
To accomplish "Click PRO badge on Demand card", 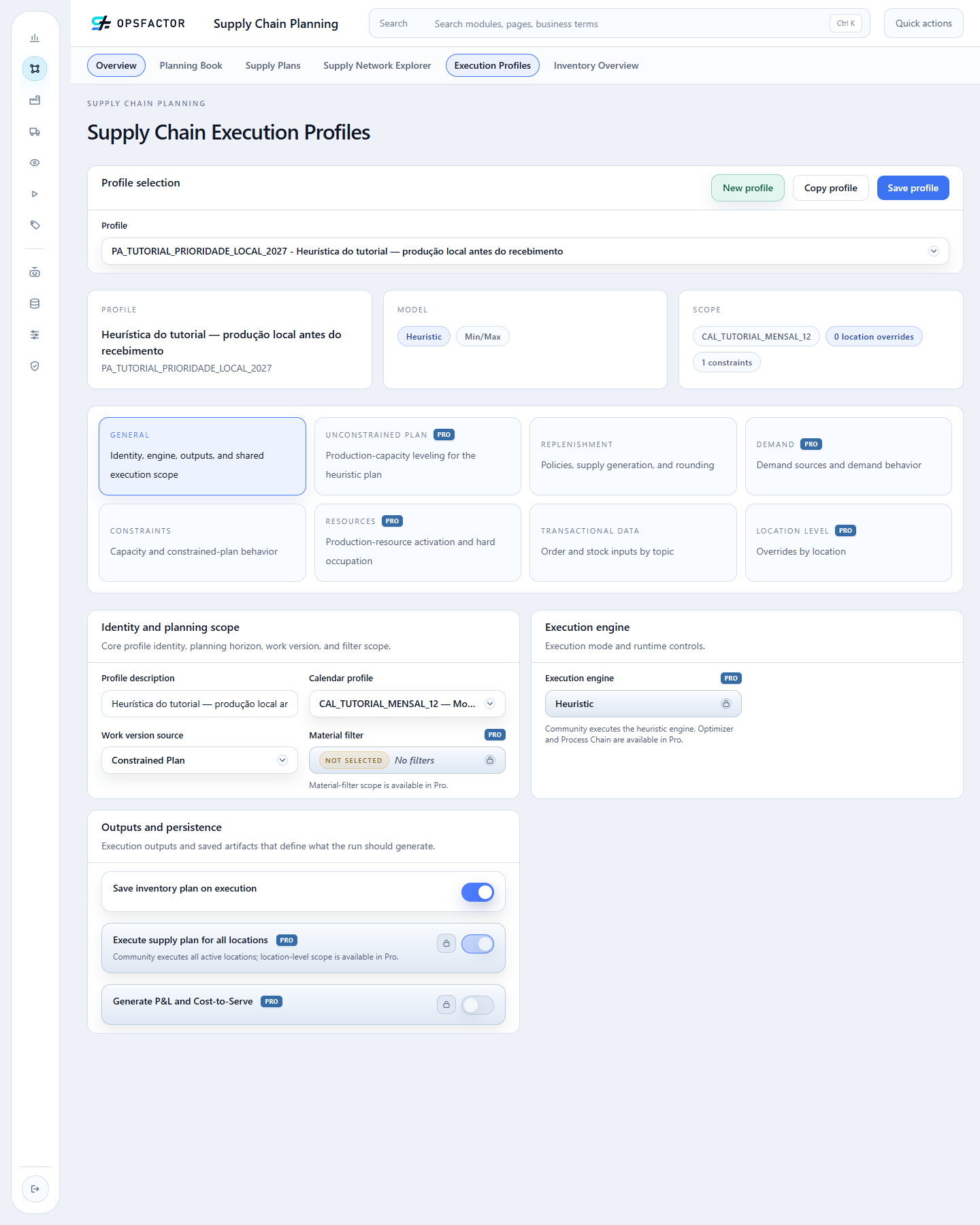I will pyautogui.click(x=811, y=444).
